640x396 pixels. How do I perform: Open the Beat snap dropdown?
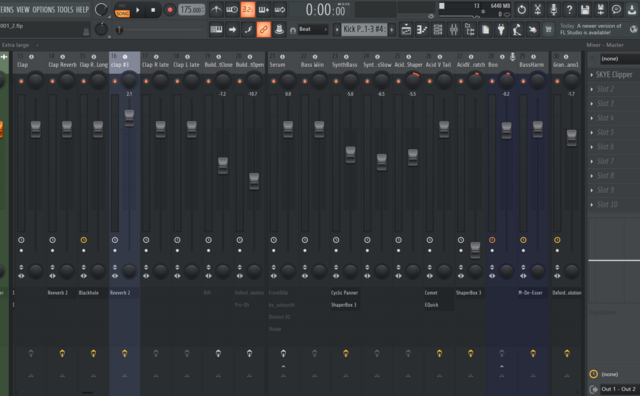[313, 29]
